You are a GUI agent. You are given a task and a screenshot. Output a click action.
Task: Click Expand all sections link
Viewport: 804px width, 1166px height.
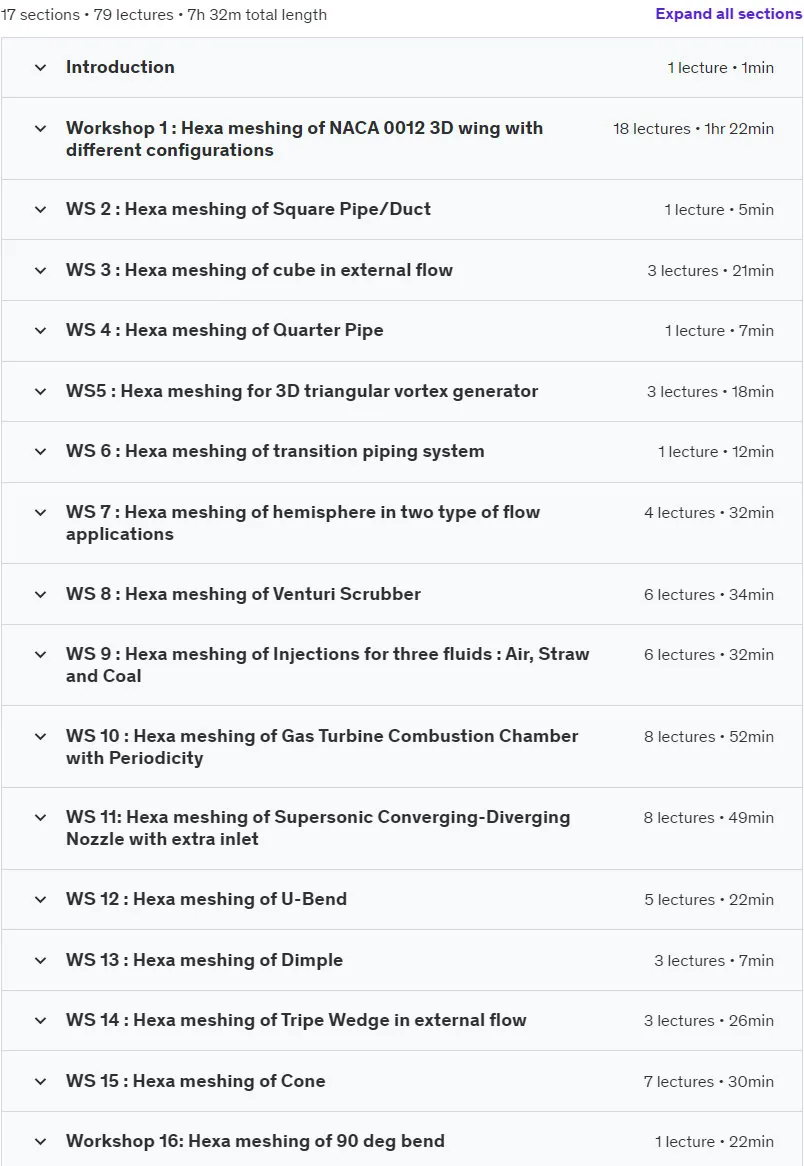pyautogui.click(x=728, y=14)
